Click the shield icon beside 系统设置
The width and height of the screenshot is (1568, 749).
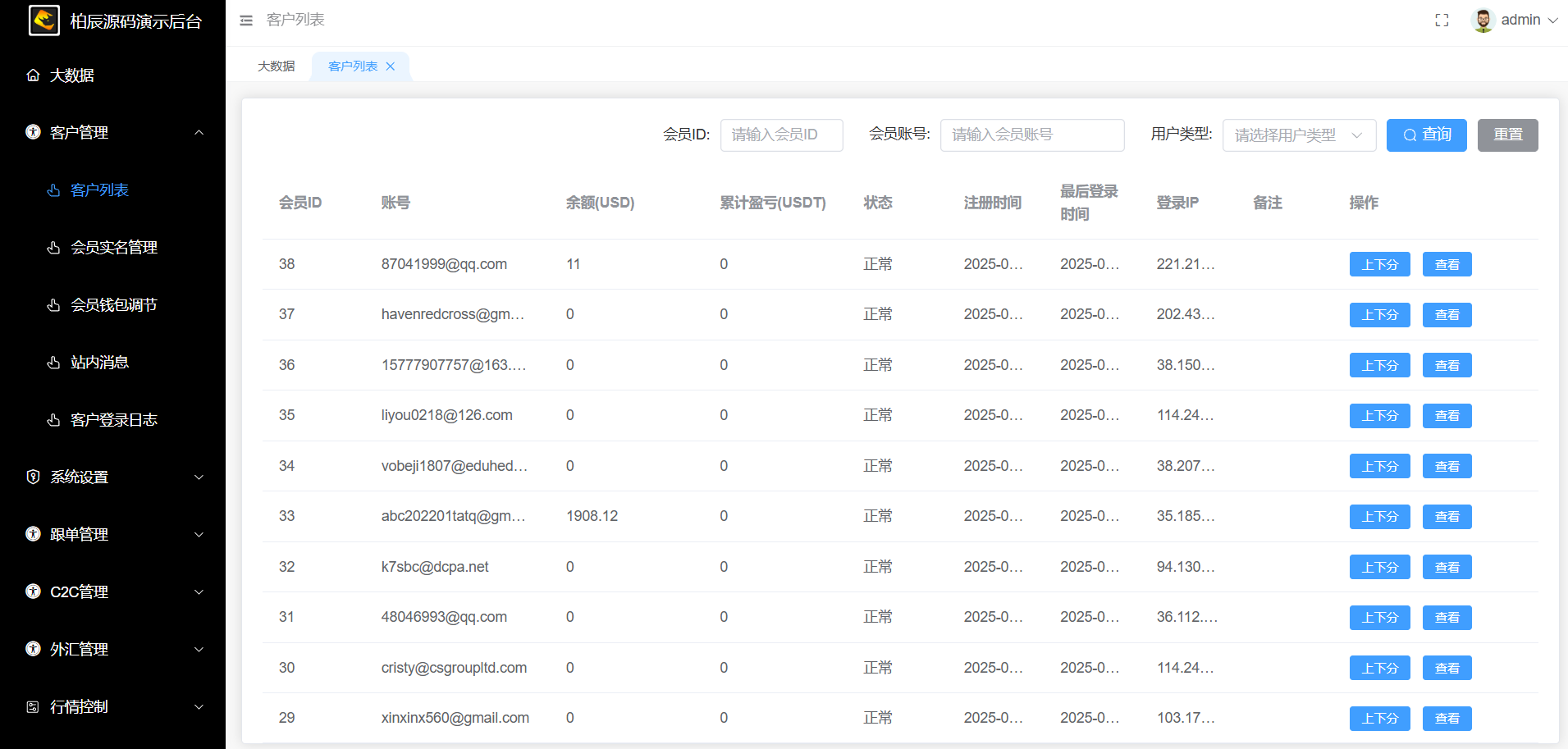[33, 477]
